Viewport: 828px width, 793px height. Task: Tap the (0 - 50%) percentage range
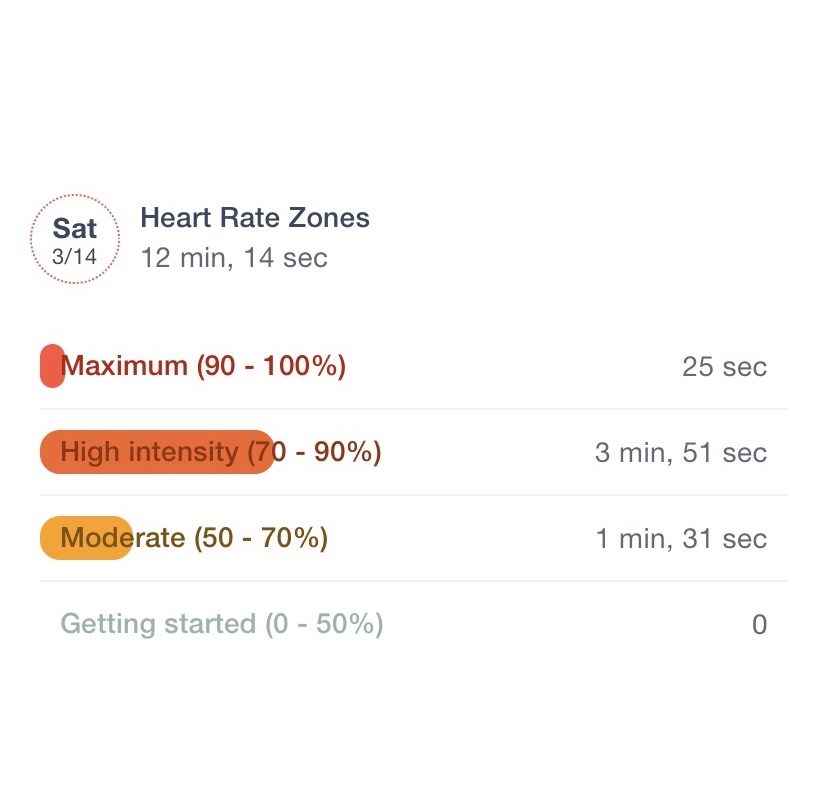(x=324, y=624)
